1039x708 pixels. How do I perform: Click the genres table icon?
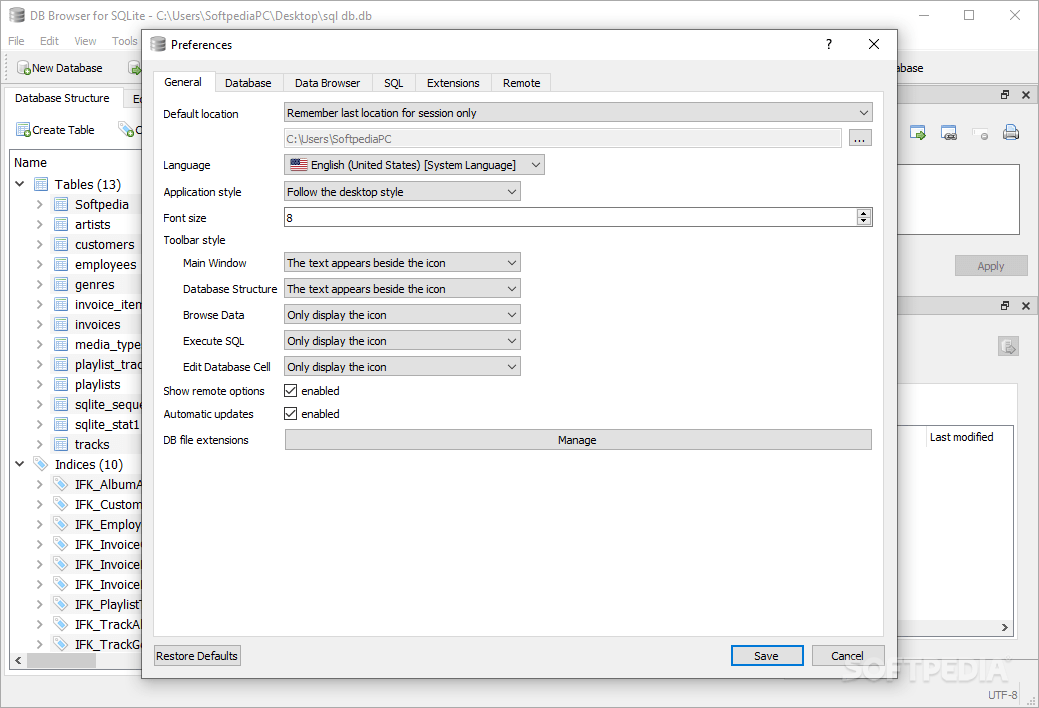coord(61,284)
